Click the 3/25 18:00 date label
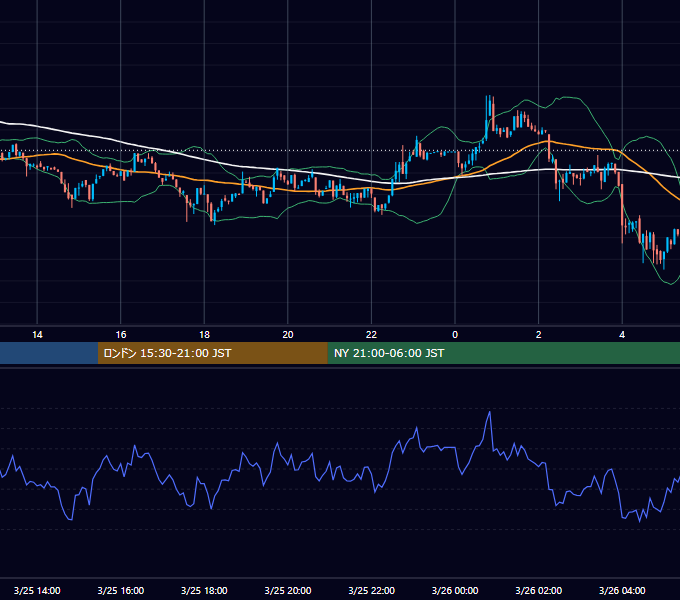 pyautogui.click(x=204, y=590)
